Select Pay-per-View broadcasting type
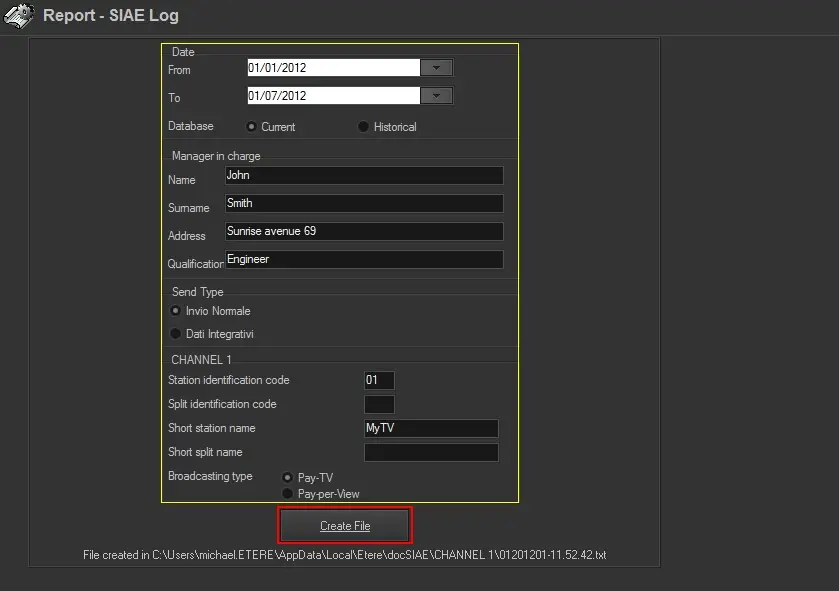 (x=289, y=494)
